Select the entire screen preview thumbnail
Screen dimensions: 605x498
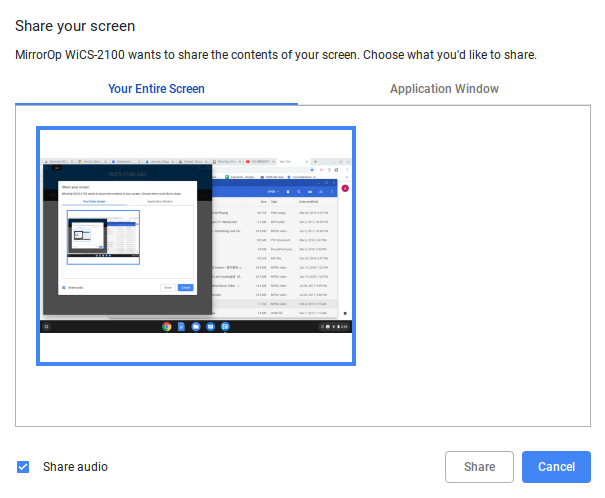196,246
